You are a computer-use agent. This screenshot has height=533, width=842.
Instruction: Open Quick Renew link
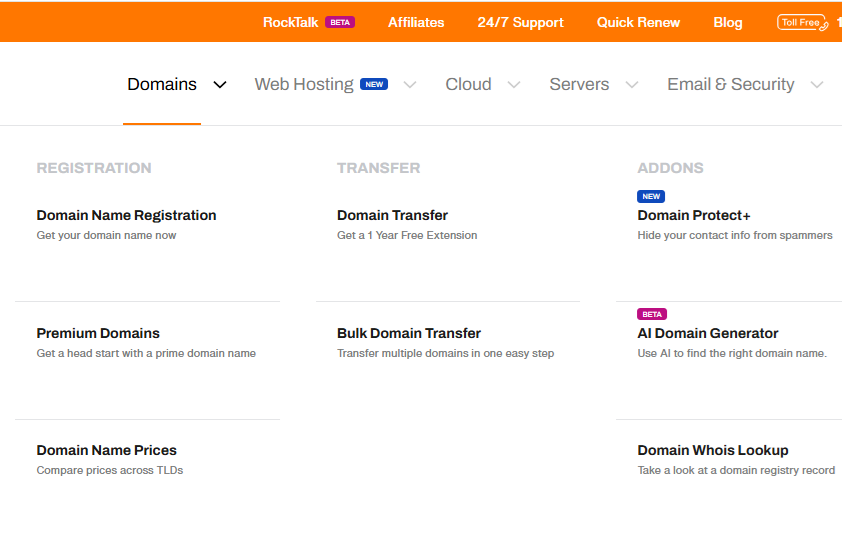[638, 23]
